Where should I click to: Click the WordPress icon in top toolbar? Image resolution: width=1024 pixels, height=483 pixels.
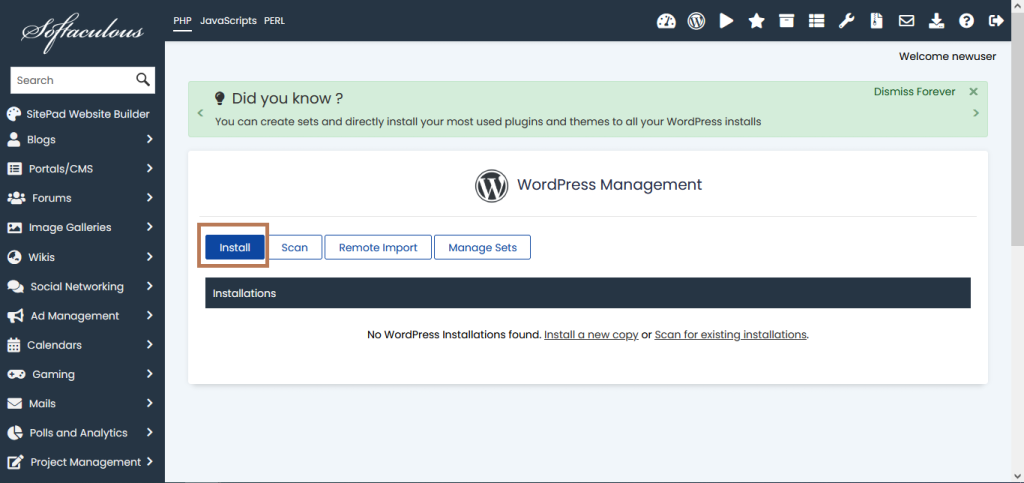point(696,21)
